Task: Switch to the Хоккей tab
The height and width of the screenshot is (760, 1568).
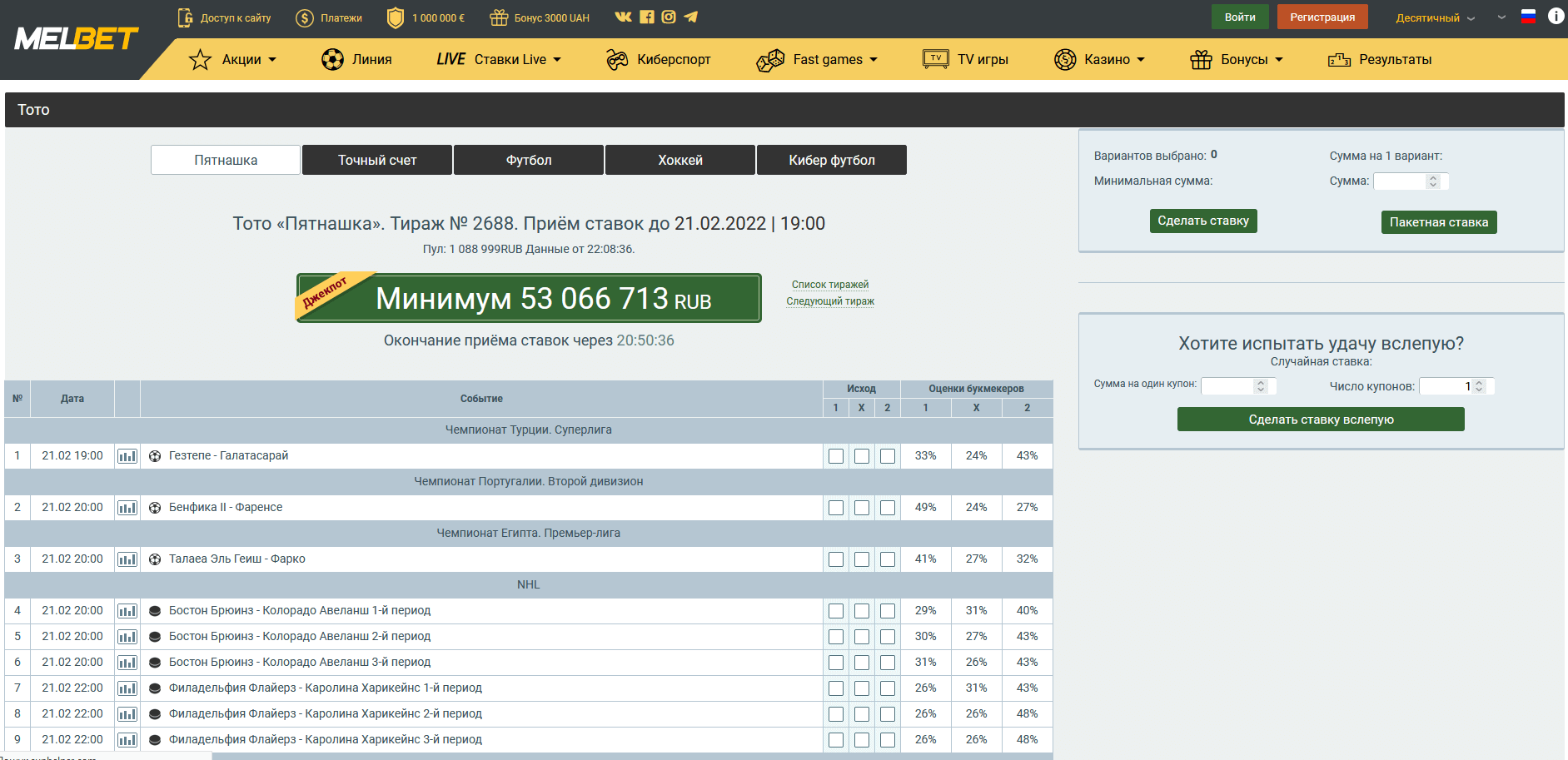Action: 680,160
